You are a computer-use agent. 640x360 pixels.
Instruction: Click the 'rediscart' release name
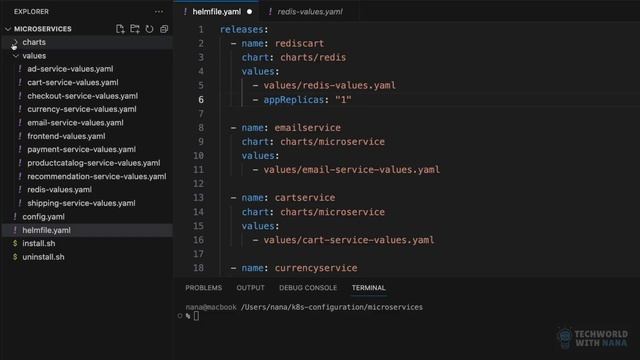299,43
